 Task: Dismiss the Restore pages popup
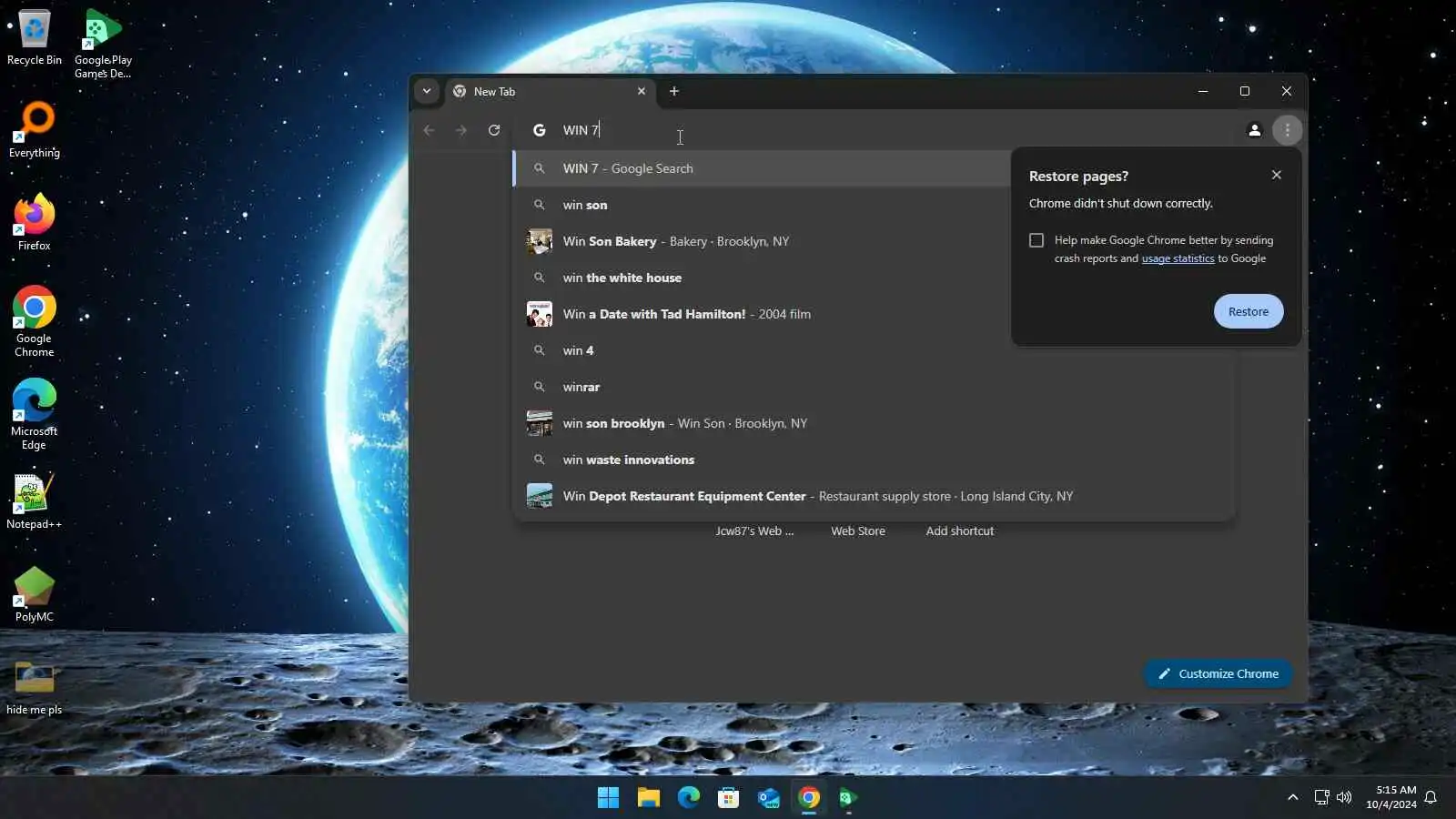(x=1277, y=175)
